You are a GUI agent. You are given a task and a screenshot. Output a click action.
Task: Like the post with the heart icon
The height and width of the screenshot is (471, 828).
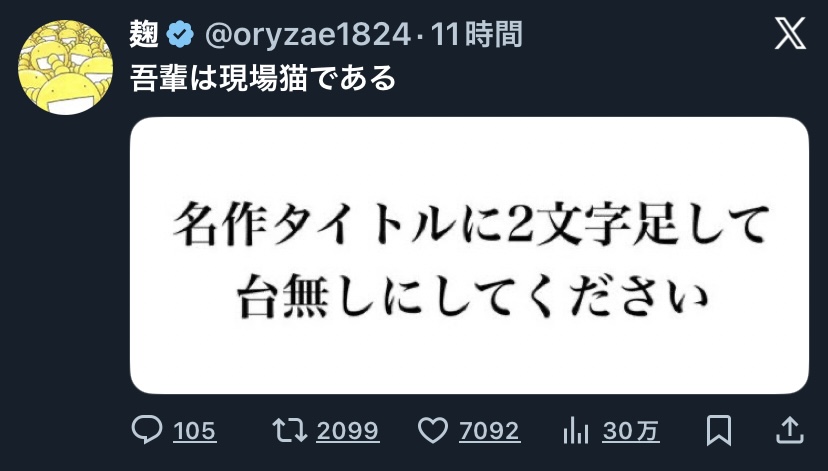(x=433, y=430)
